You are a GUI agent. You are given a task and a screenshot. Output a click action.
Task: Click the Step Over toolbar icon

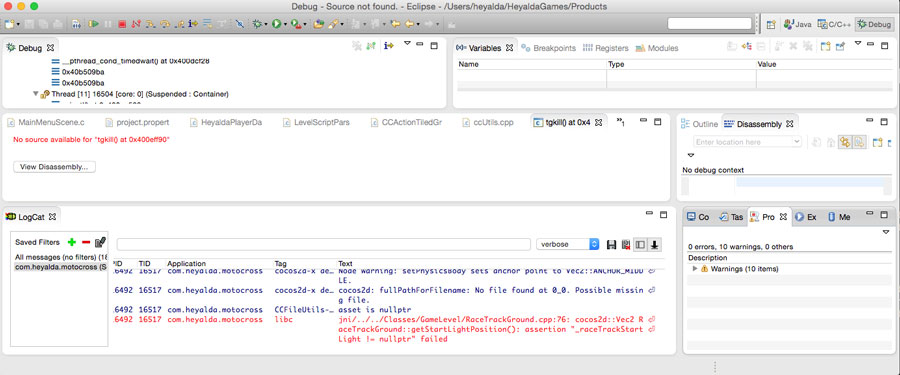tap(165, 24)
